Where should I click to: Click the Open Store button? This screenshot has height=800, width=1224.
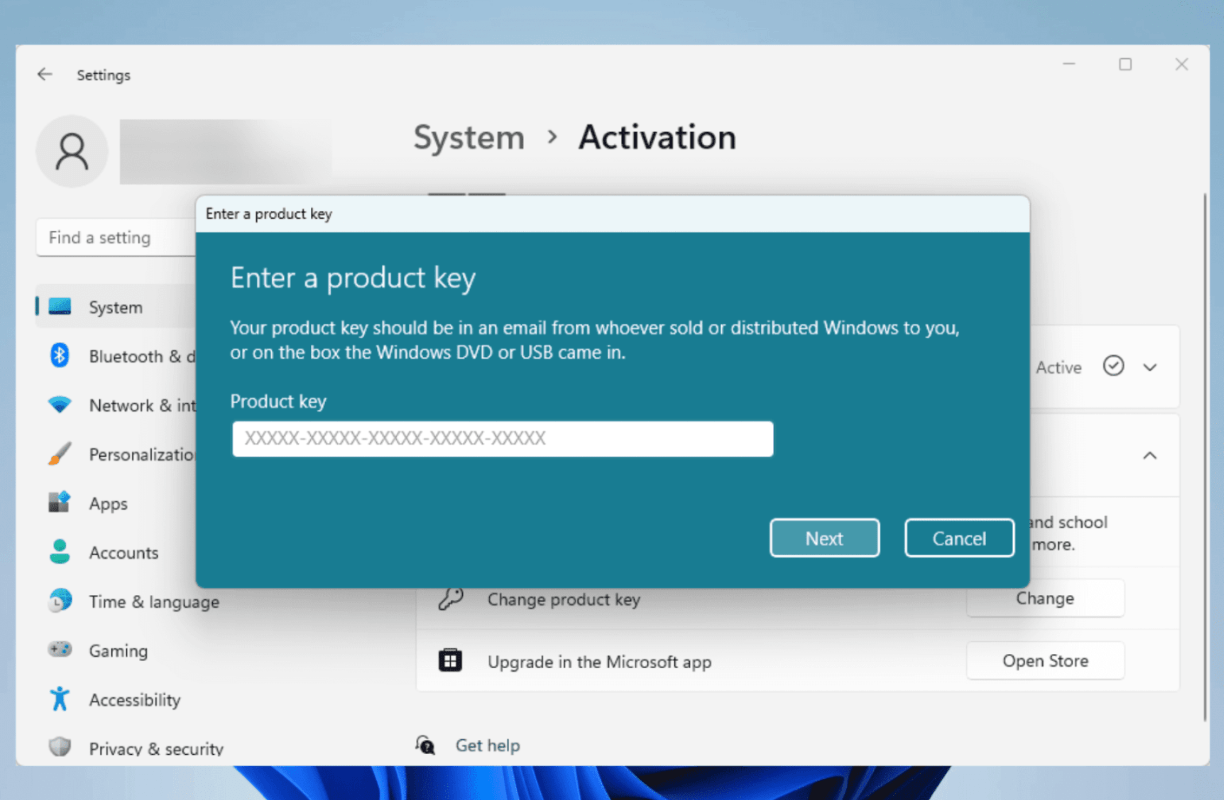[x=1045, y=660]
